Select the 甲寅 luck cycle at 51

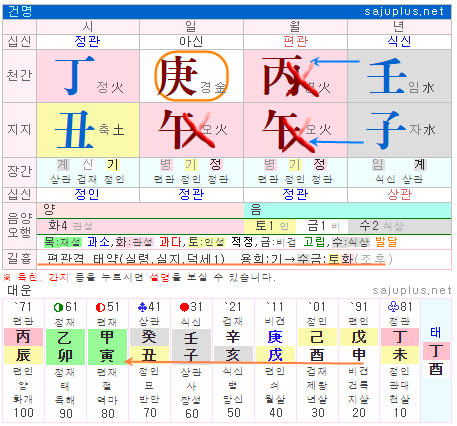tap(107, 347)
